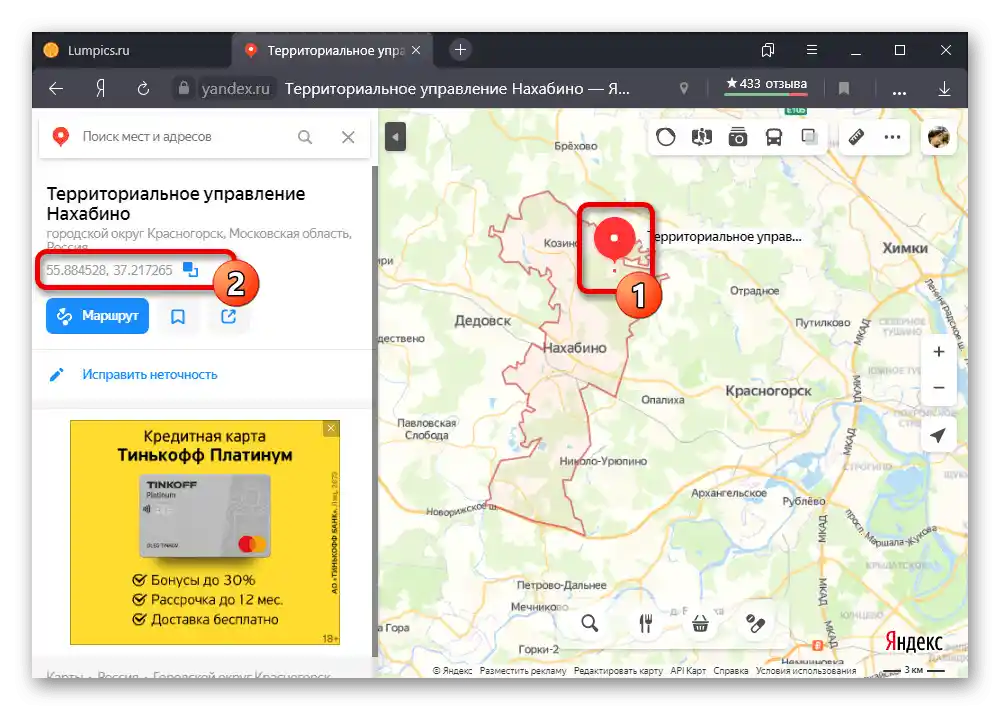The width and height of the screenshot is (1000, 710).
Task: Open a new browser tab
Action: 460,50
